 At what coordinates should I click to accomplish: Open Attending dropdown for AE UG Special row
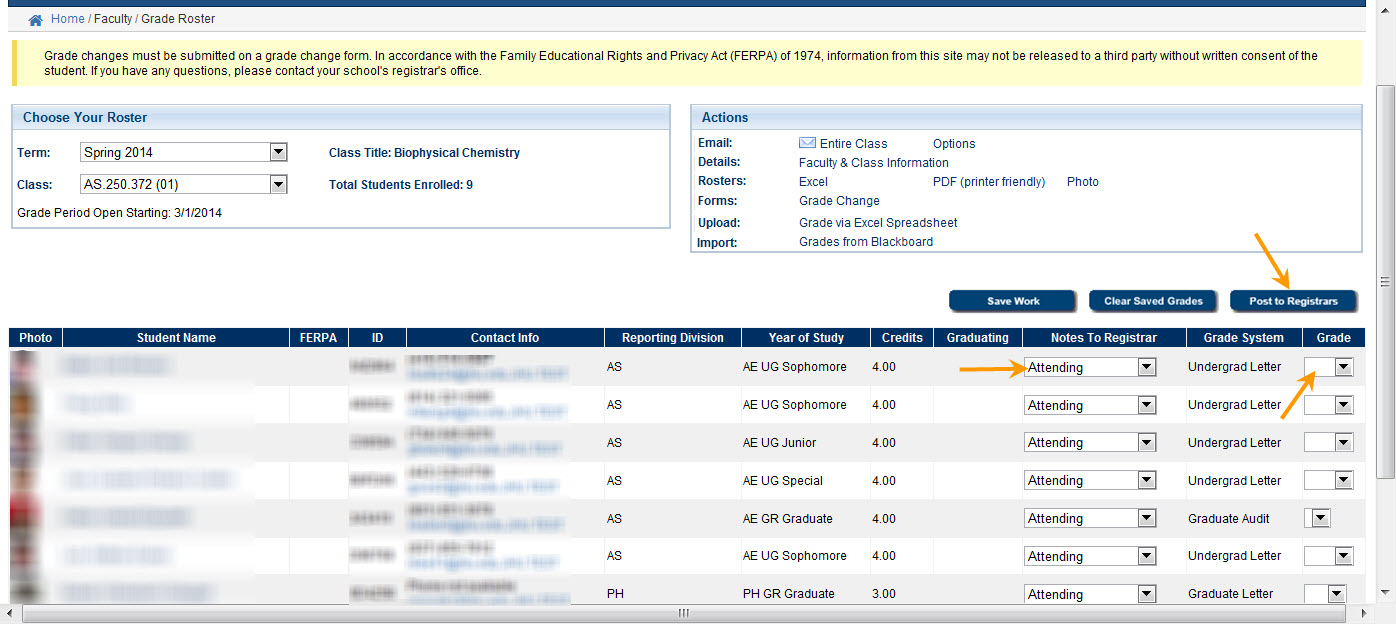click(x=1090, y=480)
